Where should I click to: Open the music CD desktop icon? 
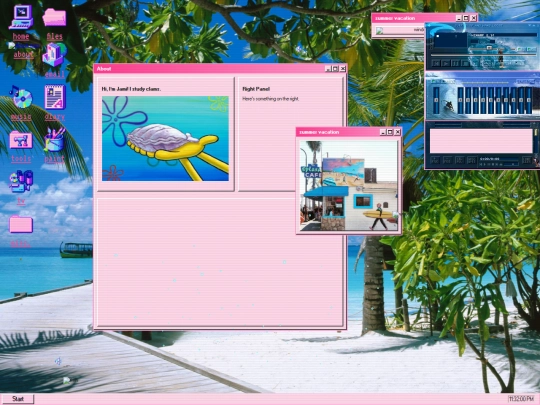[x=21, y=97]
